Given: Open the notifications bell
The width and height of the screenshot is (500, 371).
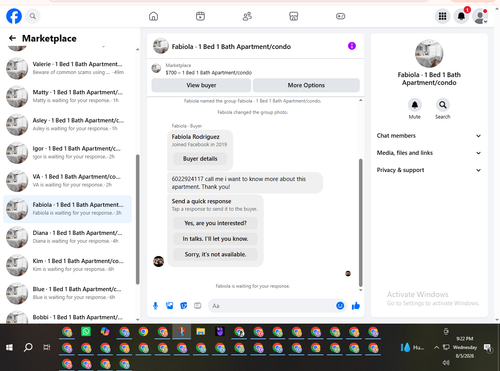Looking at the screenshot, I should click(x=461, y=16).
